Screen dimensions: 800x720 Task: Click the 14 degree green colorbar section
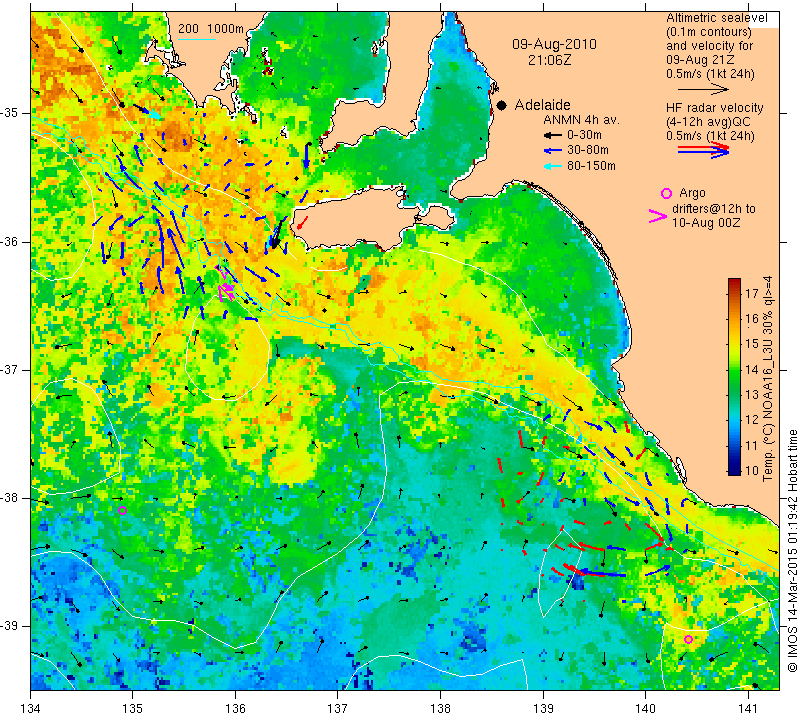(734, 370)
